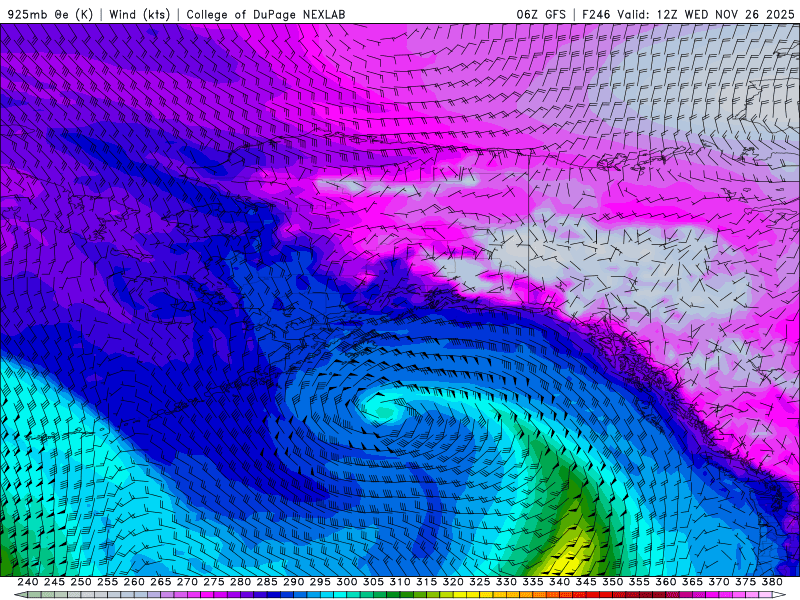Click the 340 legend value
This screenshot has width=800, height=600.
560,582
